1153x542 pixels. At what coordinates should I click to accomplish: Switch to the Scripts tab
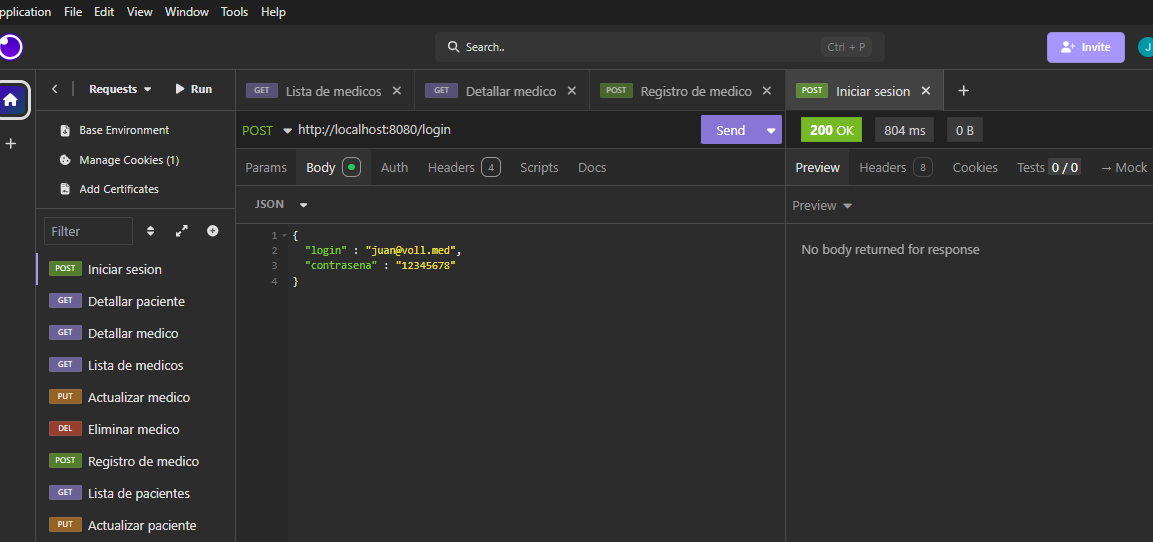click(x=539, y=168)
